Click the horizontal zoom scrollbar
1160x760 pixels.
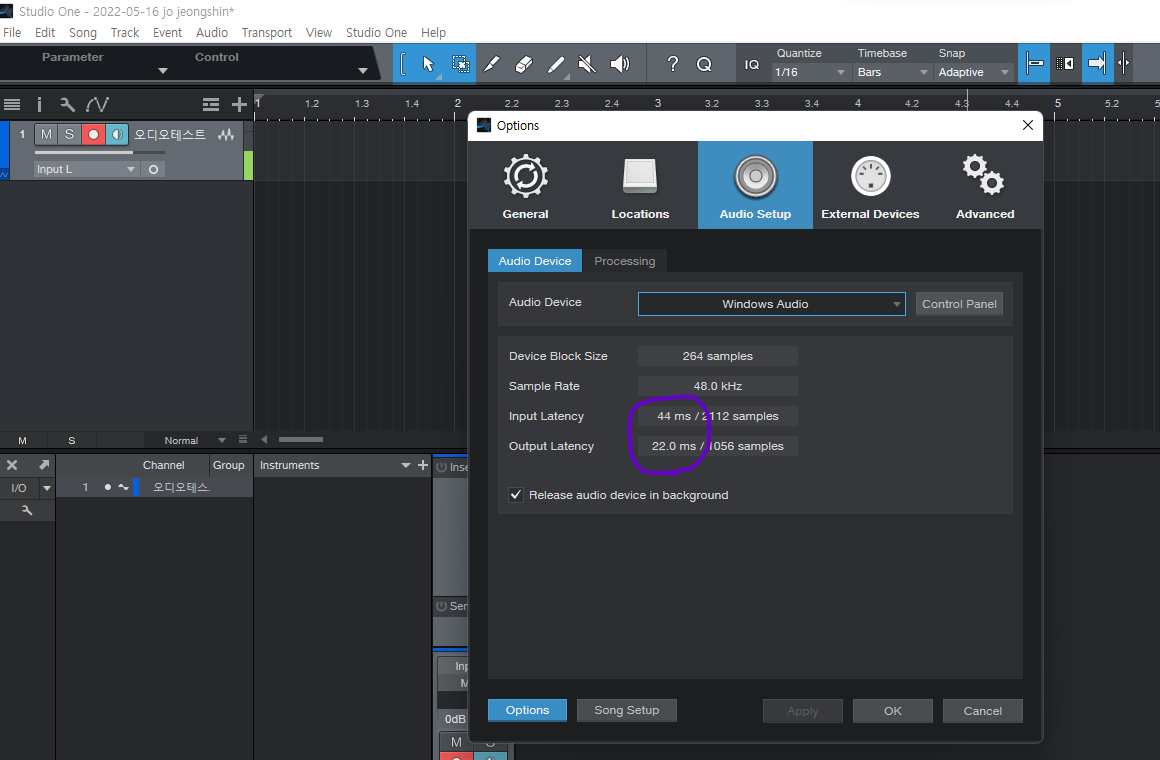coord(300,440)
